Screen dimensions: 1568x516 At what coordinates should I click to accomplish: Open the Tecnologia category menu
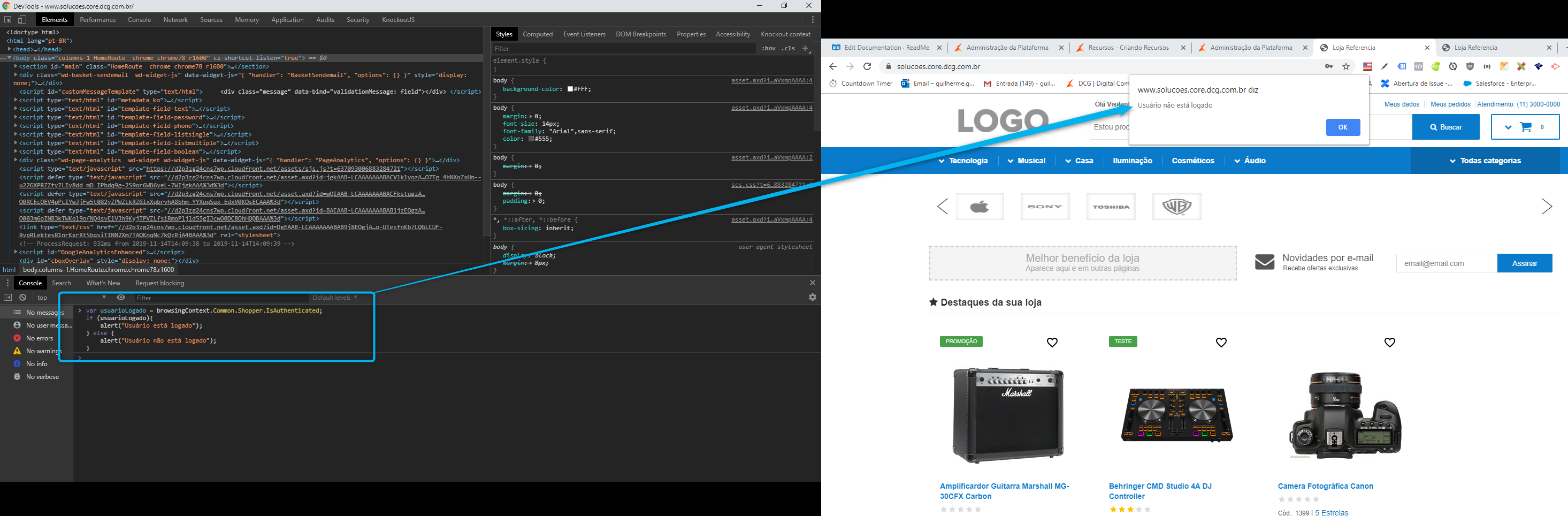[962, 161]
